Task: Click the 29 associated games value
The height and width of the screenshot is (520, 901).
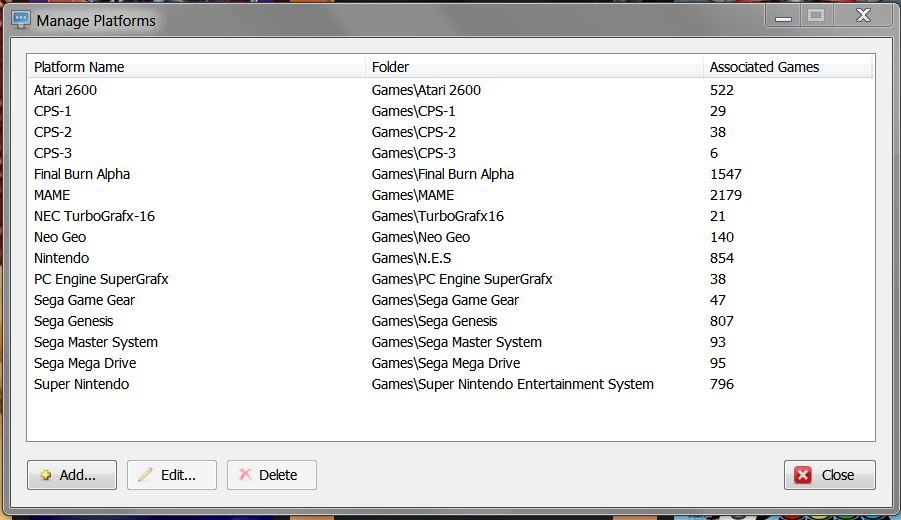Action: click(718, 111)
